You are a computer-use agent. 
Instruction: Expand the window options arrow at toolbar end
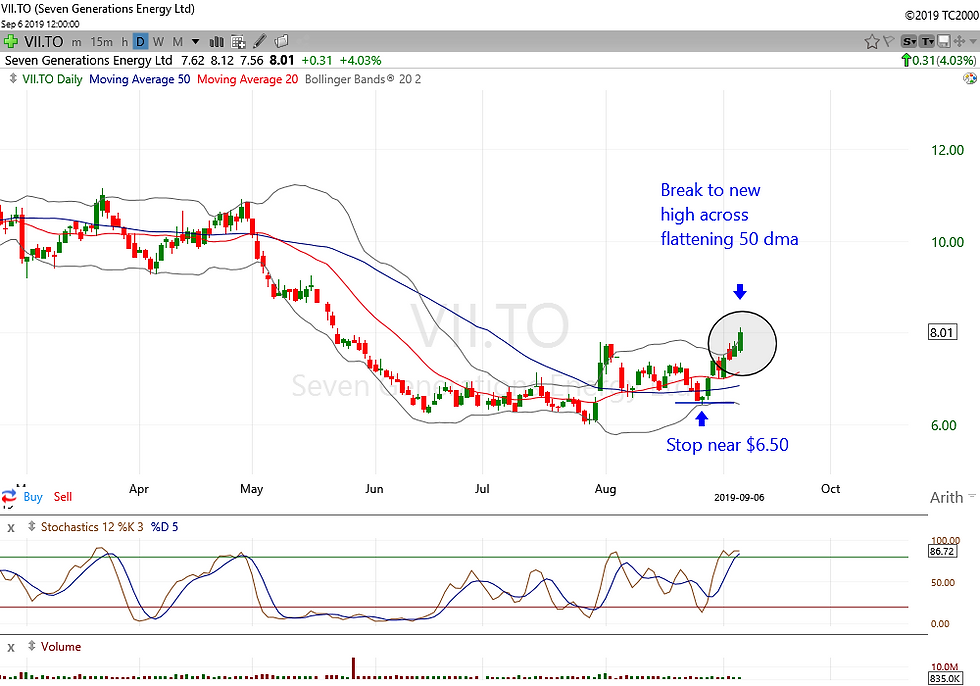pyautogui.click(x=972, y=42)
